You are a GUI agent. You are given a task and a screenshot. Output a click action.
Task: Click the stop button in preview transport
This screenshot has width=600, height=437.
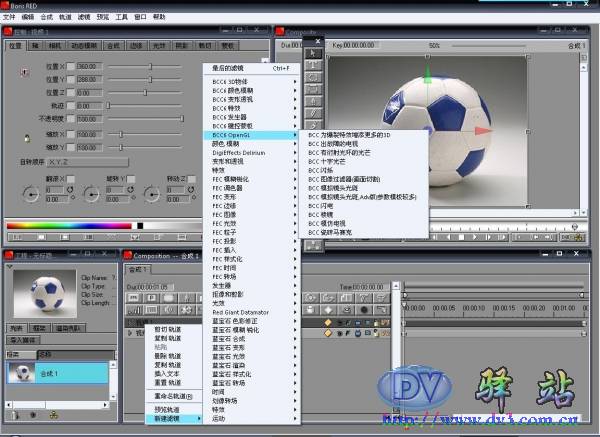(461, 237)
